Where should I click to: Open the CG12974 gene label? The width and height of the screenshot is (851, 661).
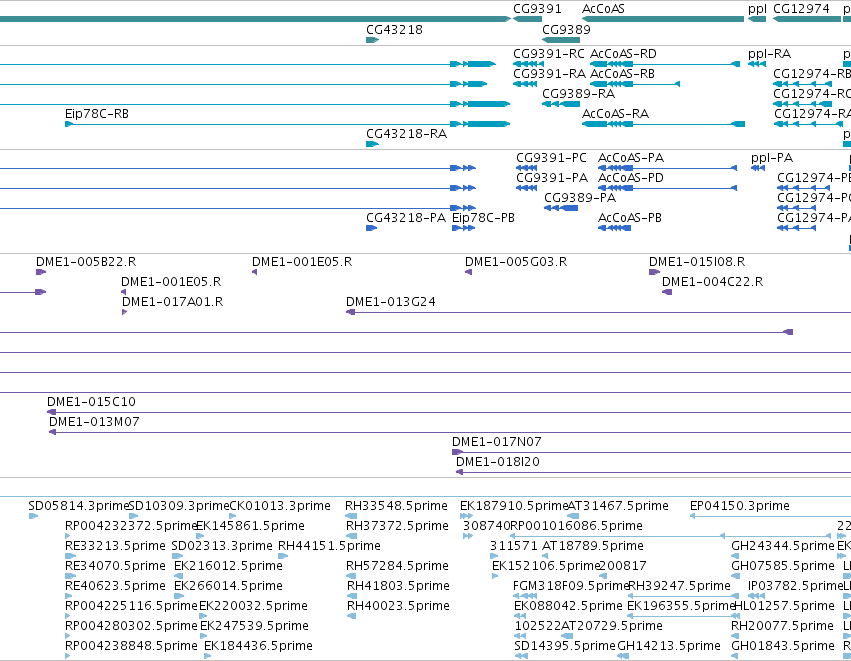(801, 9)
